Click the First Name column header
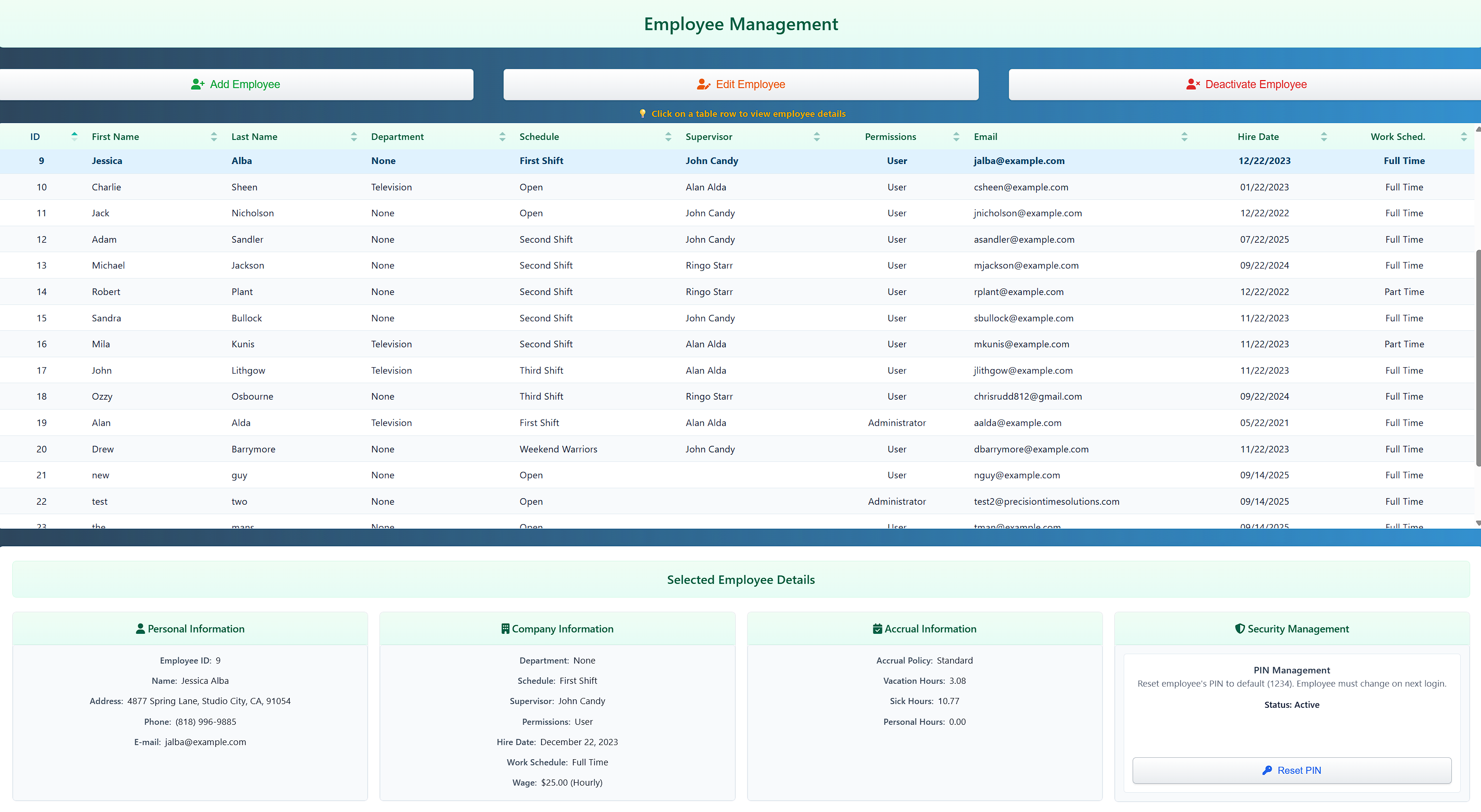This screenshot has width=1481, height=812. (115, 136)
